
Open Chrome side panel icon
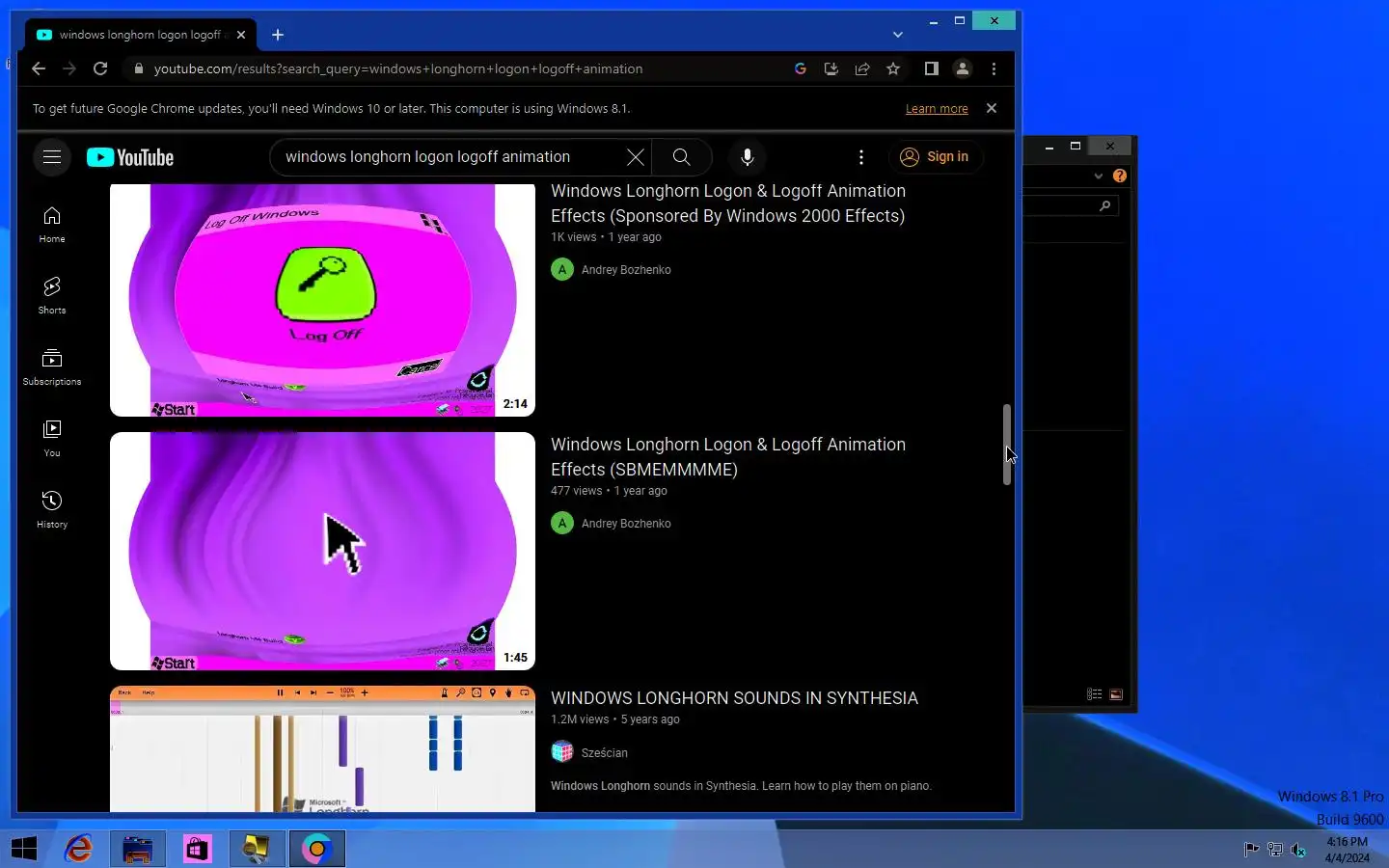[931, 68]
